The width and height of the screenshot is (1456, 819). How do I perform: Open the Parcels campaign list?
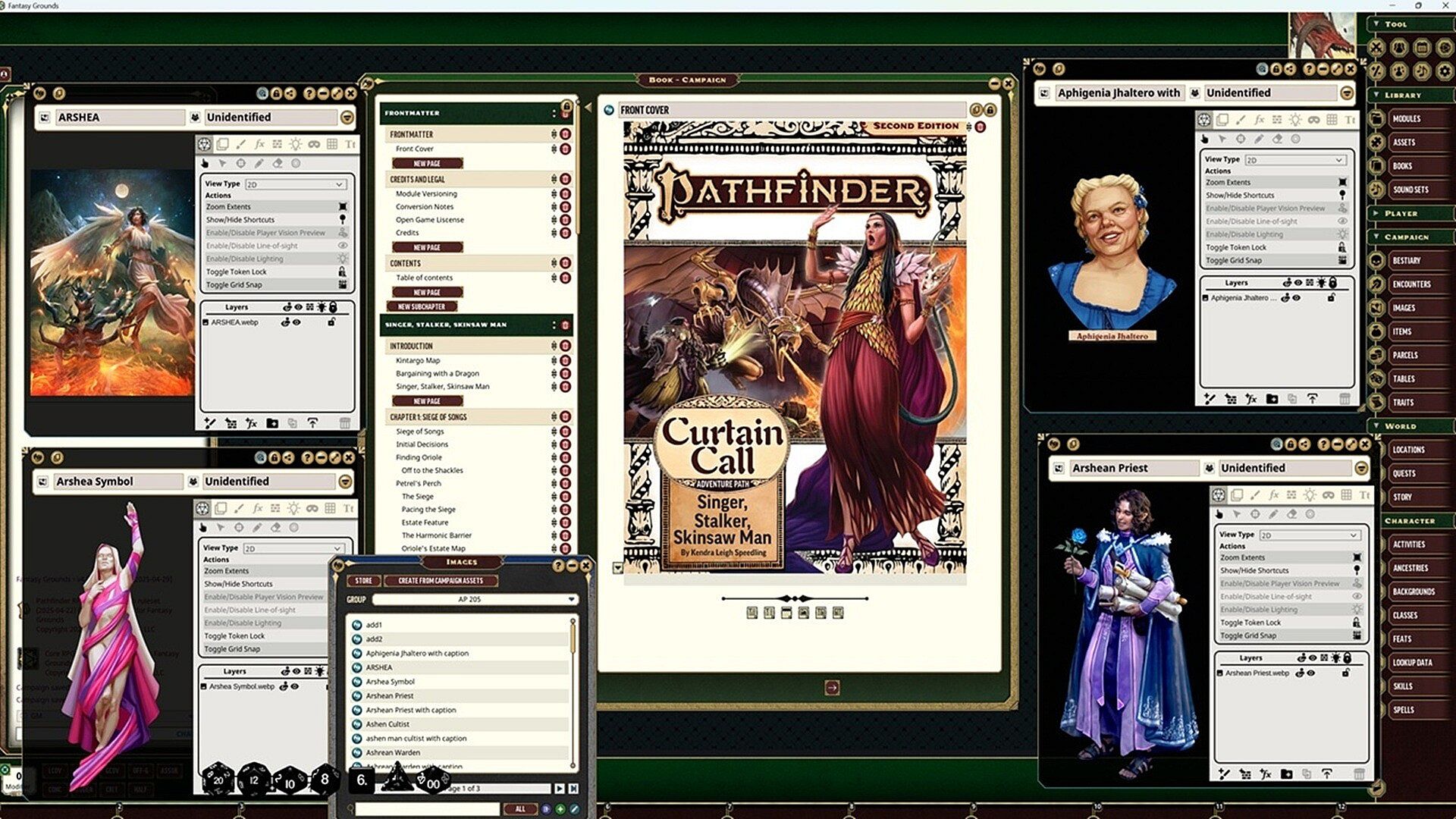(1404, 355)
